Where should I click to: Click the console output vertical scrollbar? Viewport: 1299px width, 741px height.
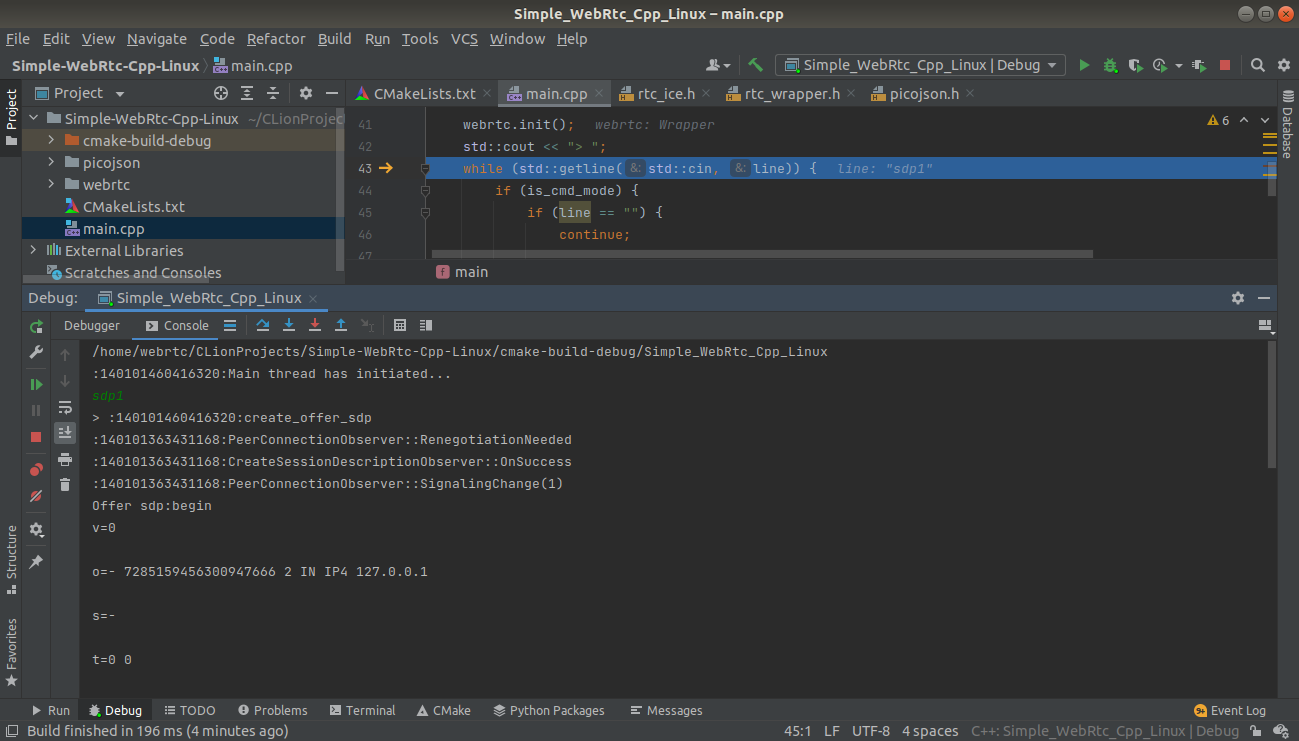(1272, 405)
